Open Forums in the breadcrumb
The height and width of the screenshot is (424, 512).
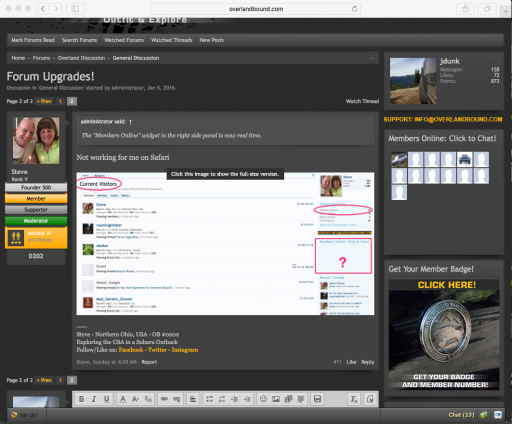coord(41,58)
